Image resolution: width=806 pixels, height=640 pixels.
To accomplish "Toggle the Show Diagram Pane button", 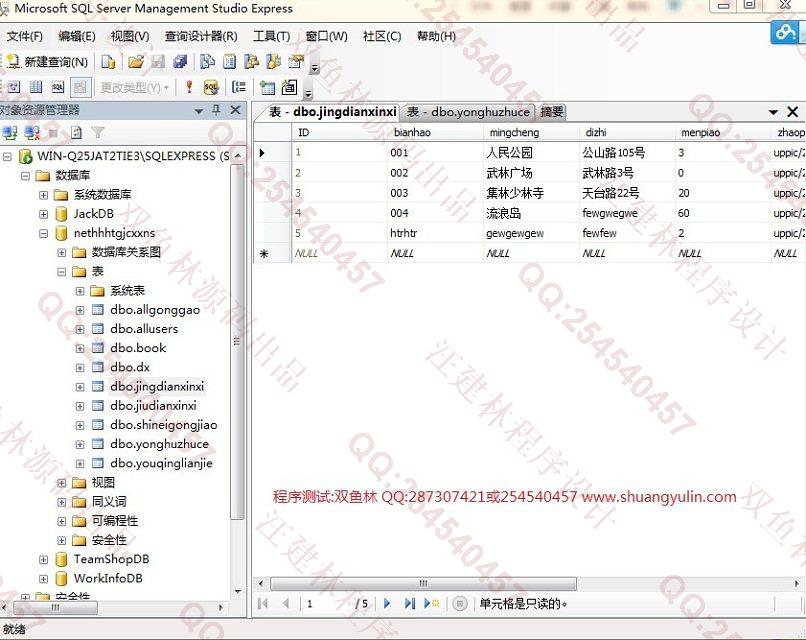I will (14, 87).
